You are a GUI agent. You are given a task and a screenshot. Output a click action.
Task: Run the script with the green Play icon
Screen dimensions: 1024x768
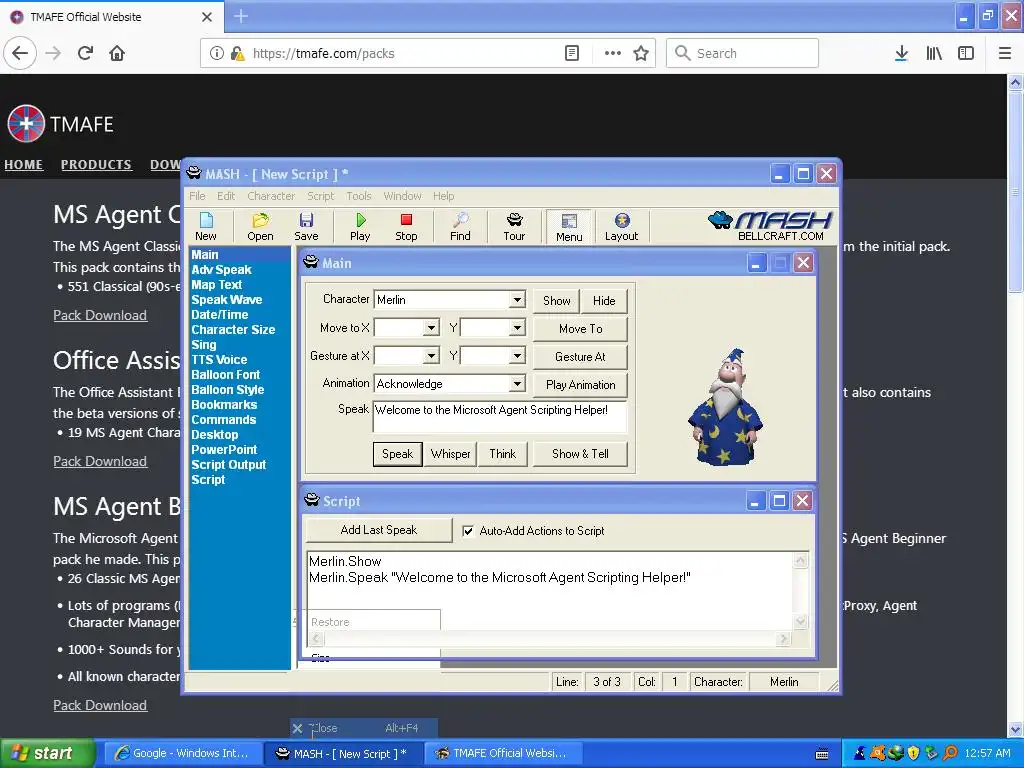point(360,227)
